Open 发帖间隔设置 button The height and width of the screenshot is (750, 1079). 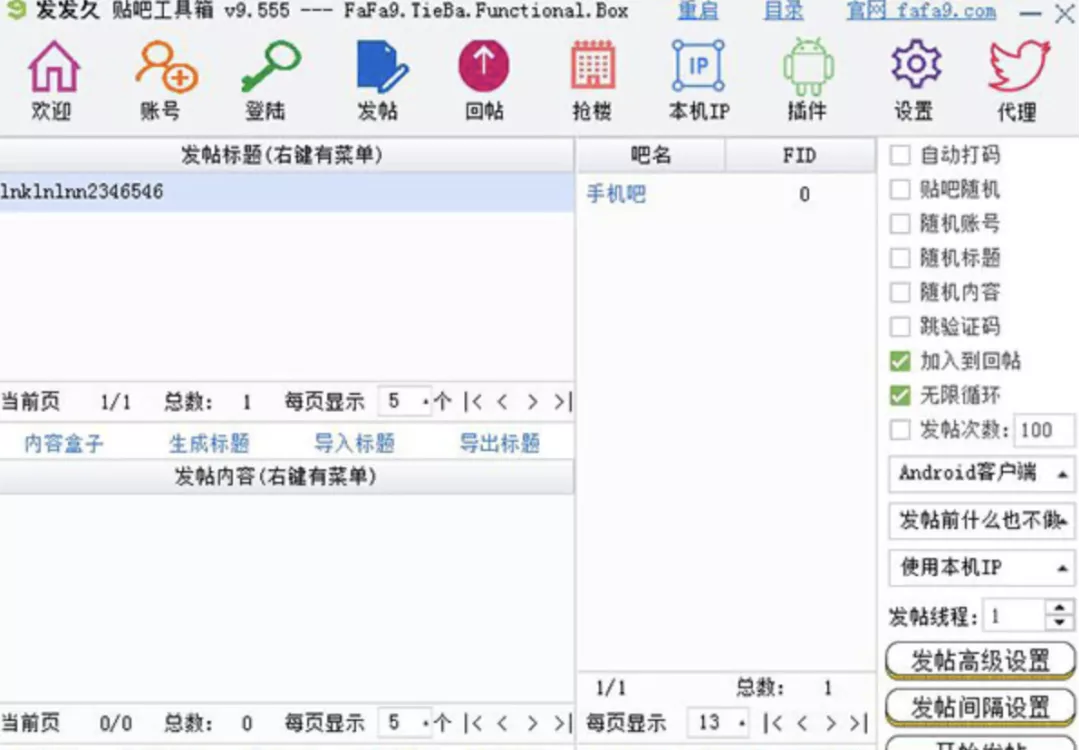(981, 707)
